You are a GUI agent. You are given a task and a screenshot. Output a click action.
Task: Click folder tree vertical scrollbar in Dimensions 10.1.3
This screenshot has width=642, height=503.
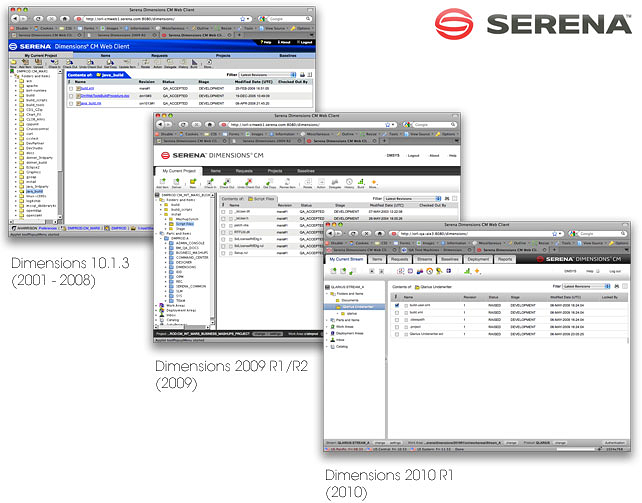(60, 143)
